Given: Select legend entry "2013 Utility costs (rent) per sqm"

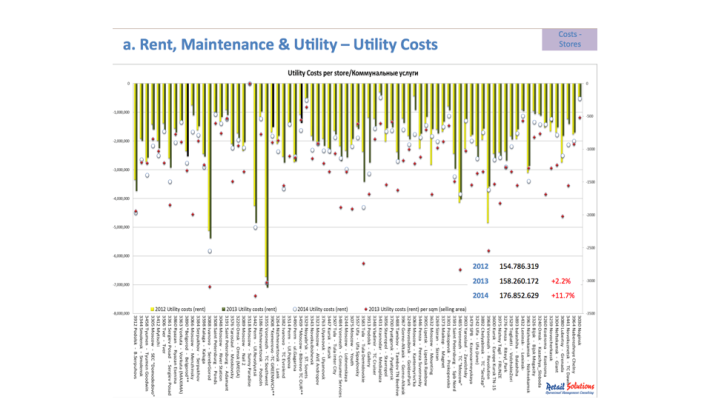Looking at the screenshot, I should click(415, 309).
